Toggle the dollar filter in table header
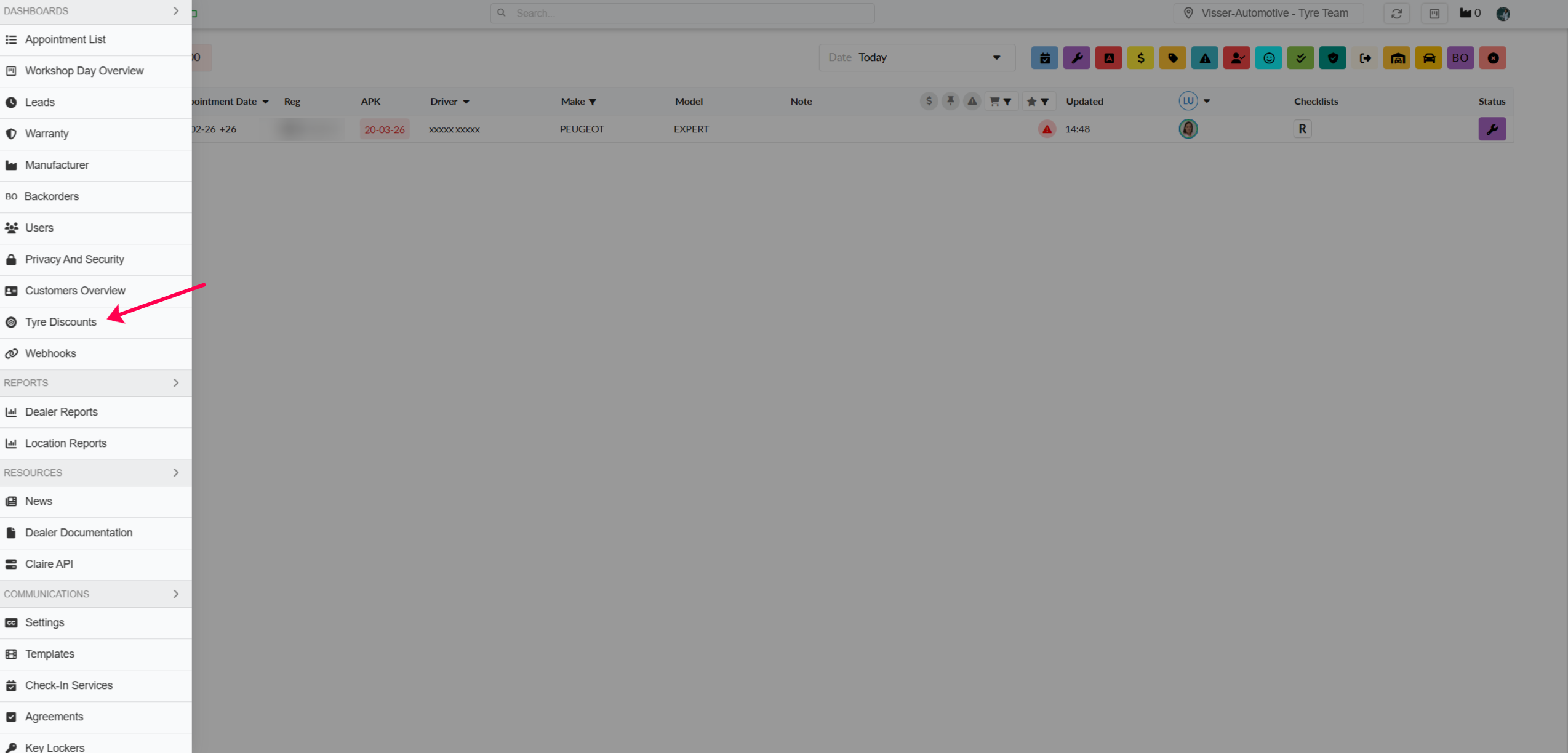The image size is (1568, 753). coord(929,101)
